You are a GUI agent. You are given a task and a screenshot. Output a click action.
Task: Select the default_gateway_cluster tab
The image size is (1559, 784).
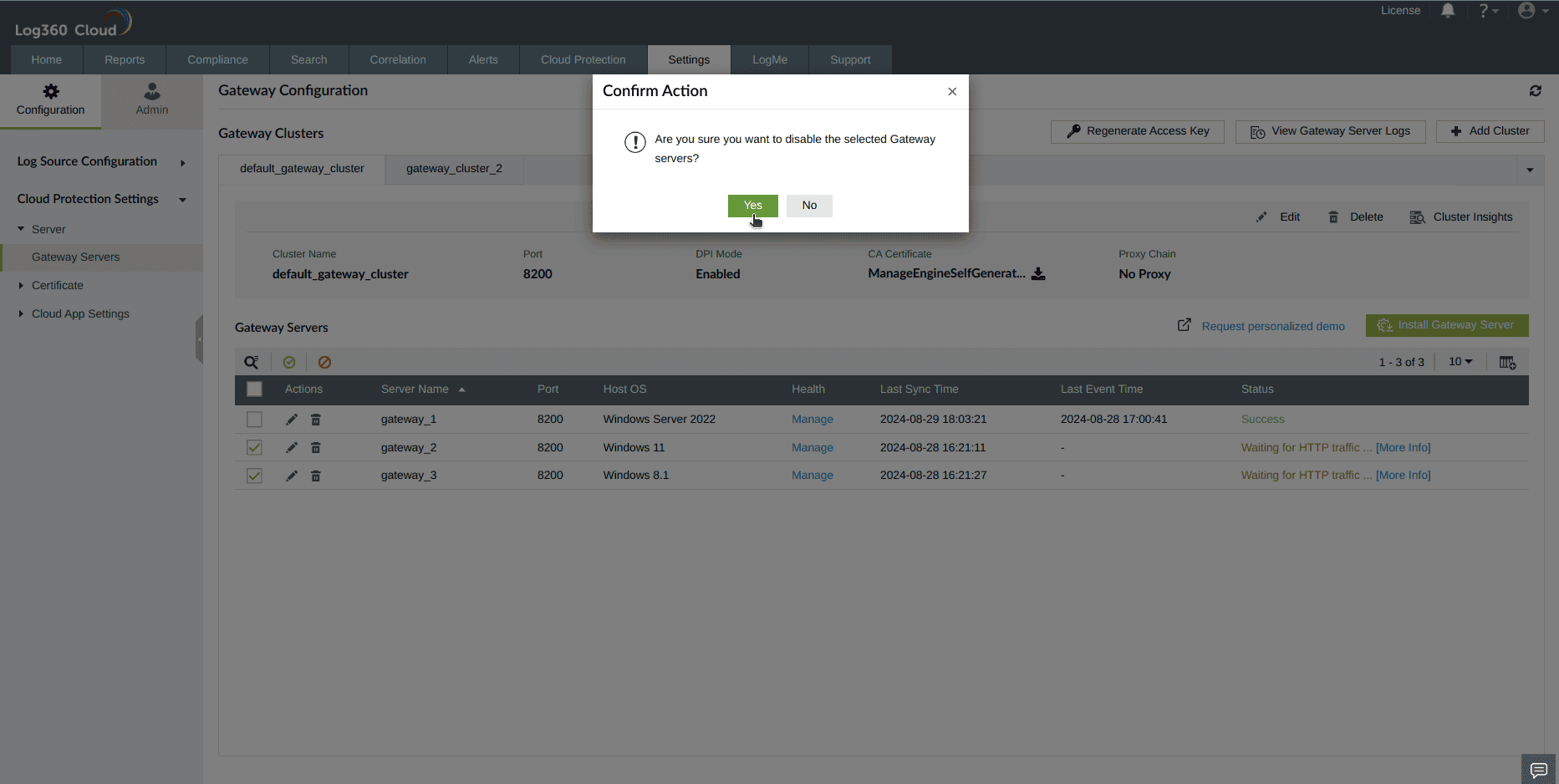point(302,169)
